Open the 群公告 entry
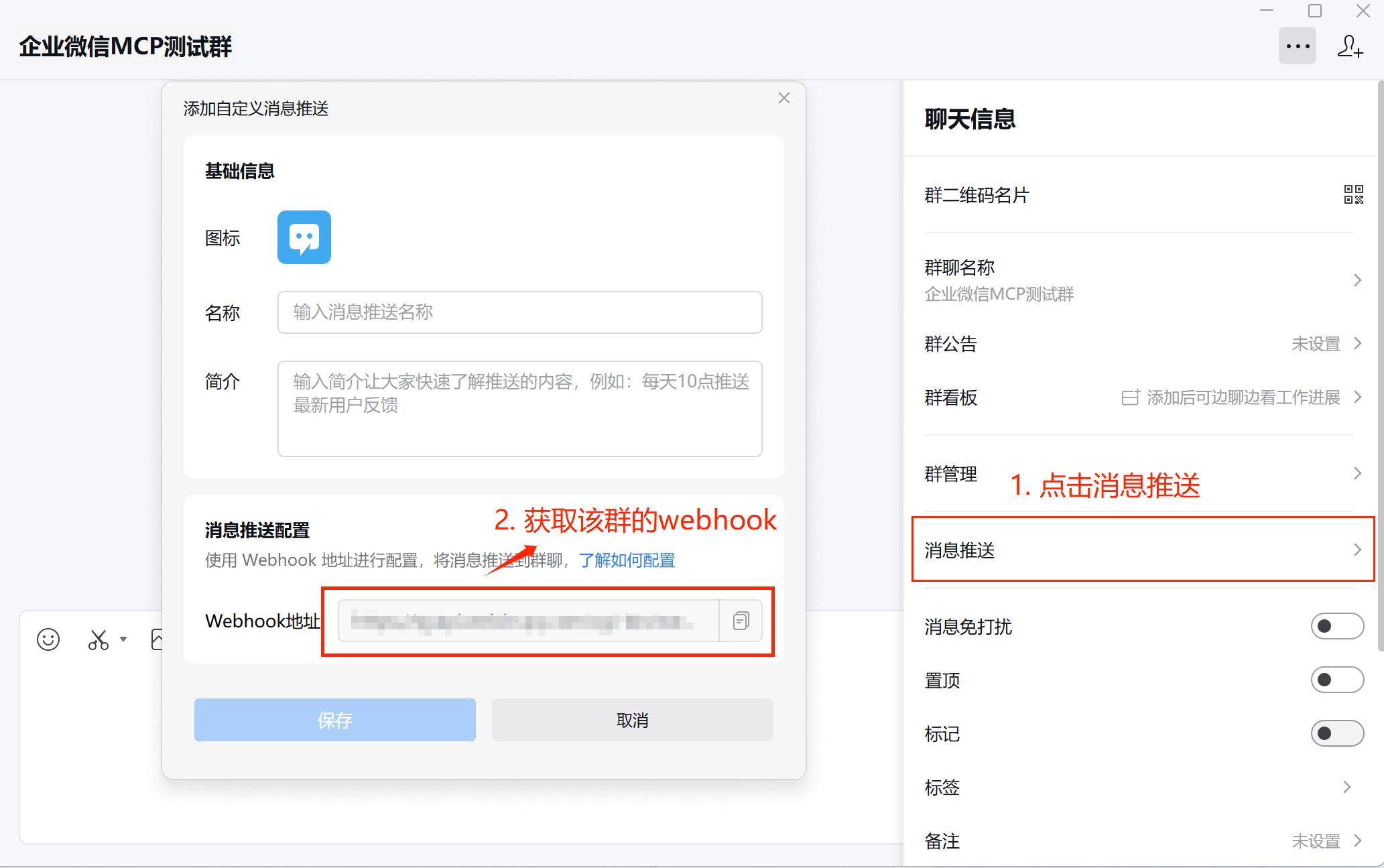 pos(1139,344)
